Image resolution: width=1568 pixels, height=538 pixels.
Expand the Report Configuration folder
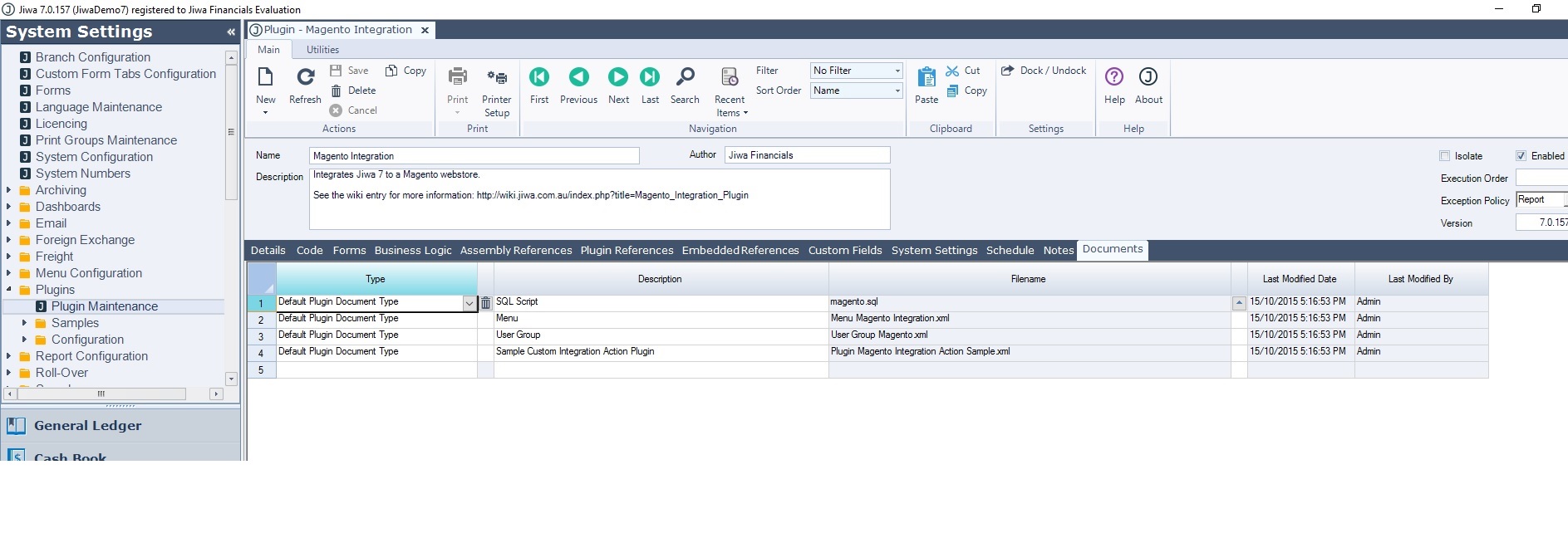[x=9, y=356]
